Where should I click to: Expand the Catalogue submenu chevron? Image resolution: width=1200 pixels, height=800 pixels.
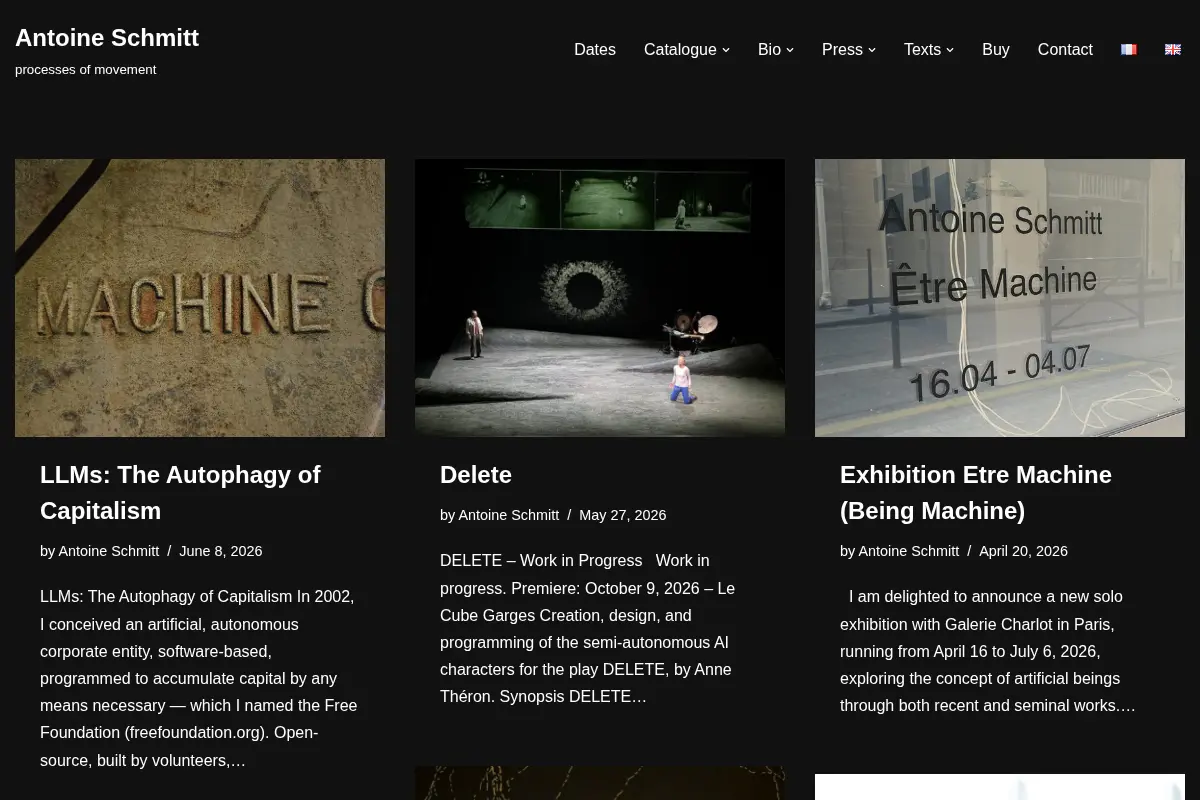(726, 50)
